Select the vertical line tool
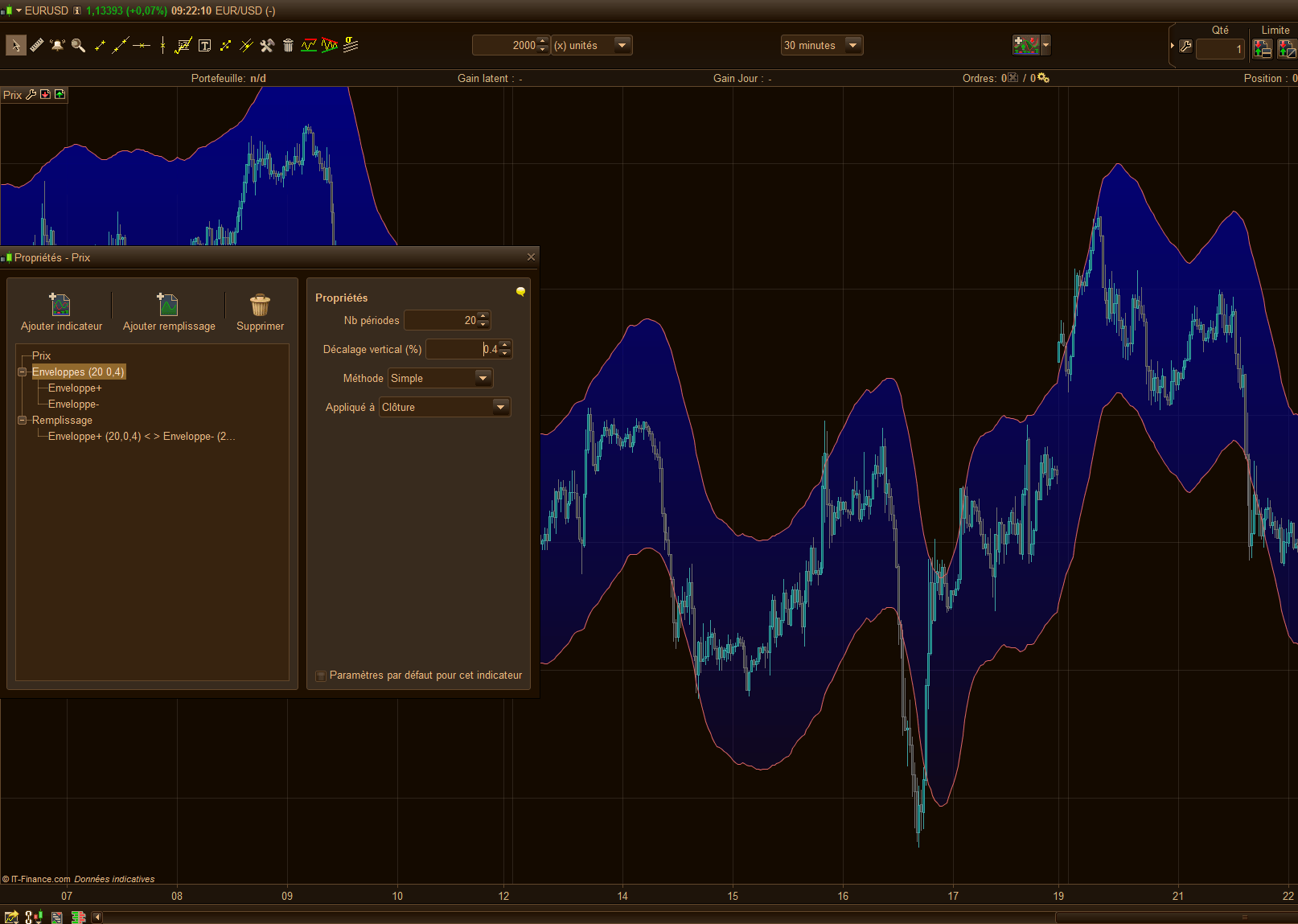The height and width of the screenshot is (924, 1298). (162, 45)
